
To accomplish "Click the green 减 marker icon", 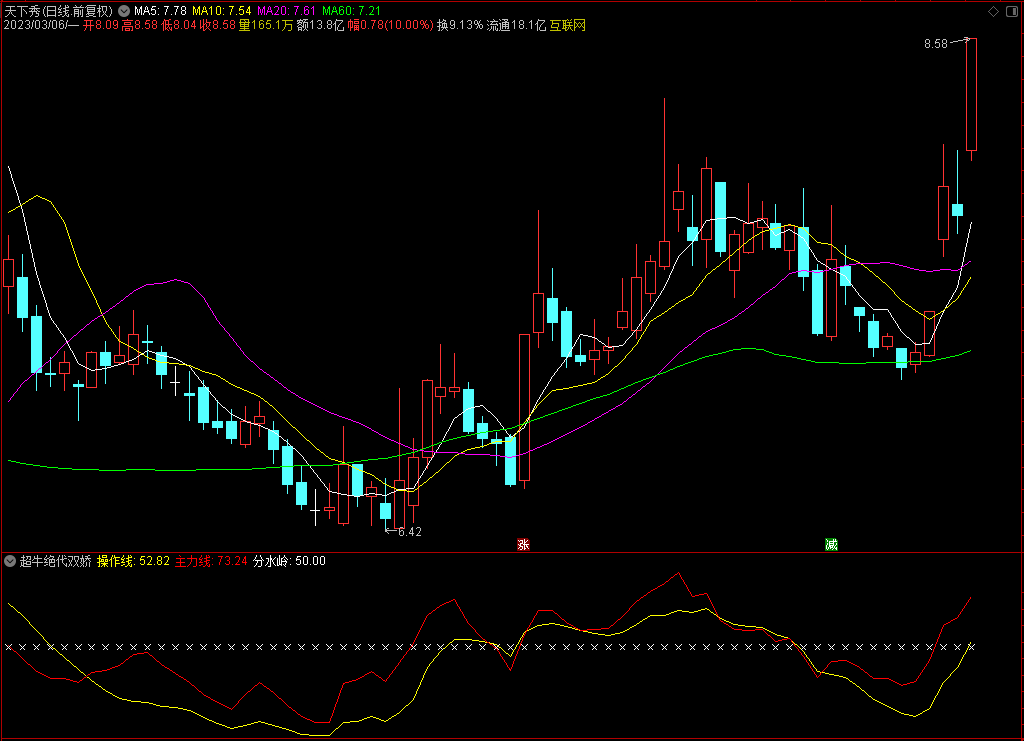I will click(831, 544).
